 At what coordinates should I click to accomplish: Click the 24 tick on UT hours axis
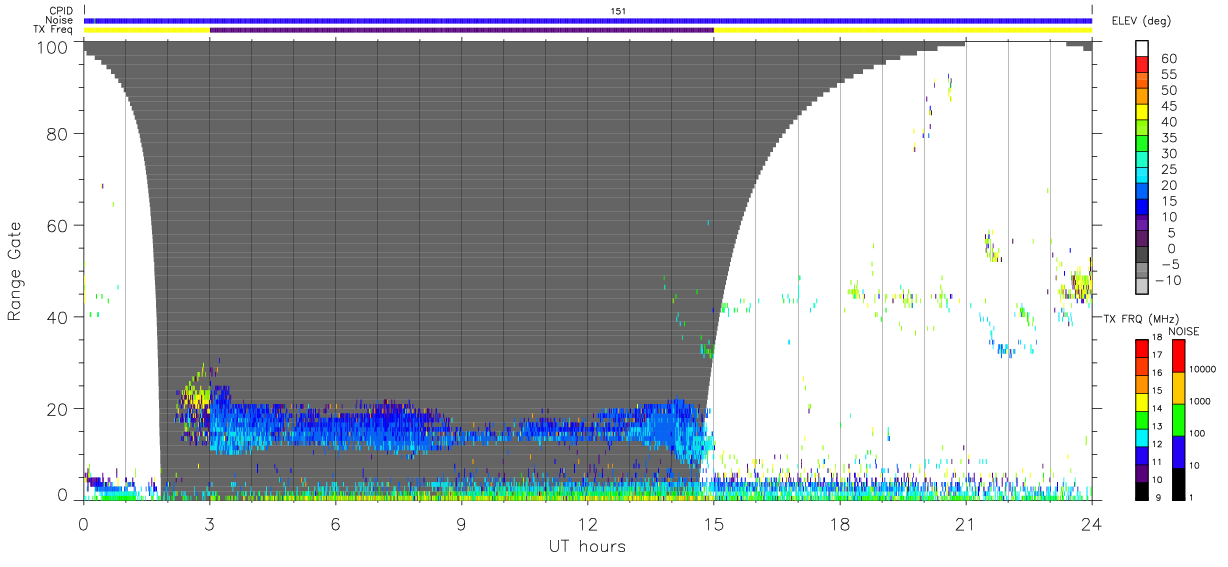click(1092, 523)
